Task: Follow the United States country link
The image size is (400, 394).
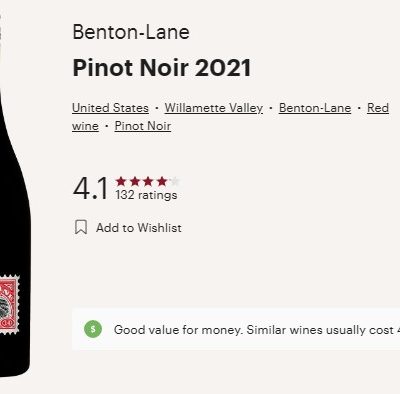Action: coord(110,108)
